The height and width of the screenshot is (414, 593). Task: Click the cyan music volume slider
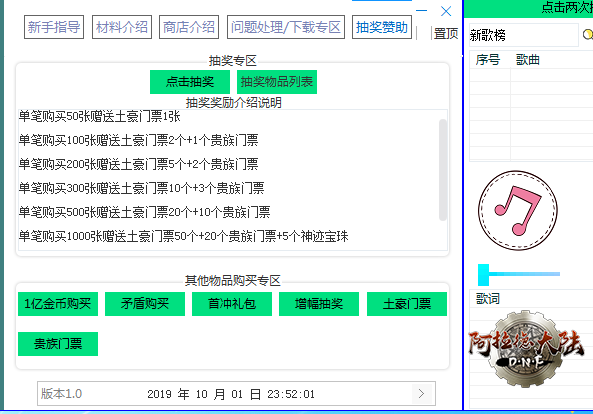tap(519, 274)
